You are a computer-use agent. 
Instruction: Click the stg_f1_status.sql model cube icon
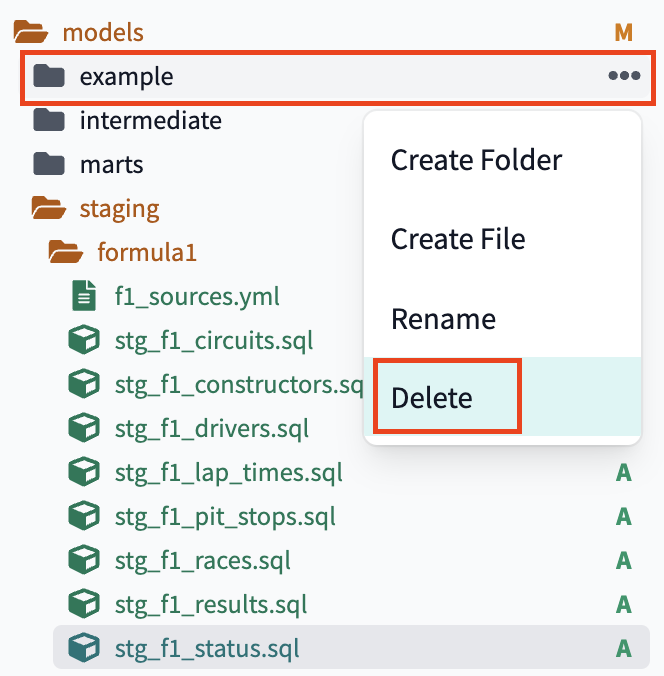click(83, 649)
